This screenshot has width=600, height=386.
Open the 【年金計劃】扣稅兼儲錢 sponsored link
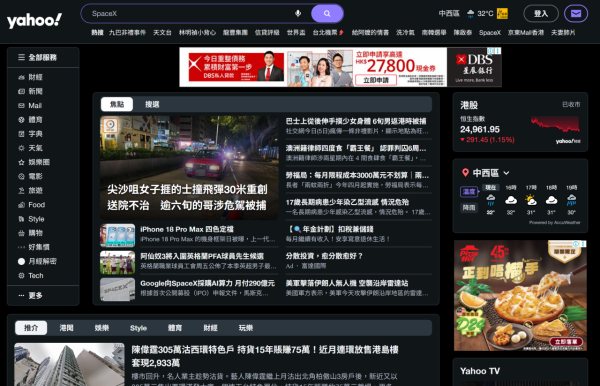pos(329,229)
